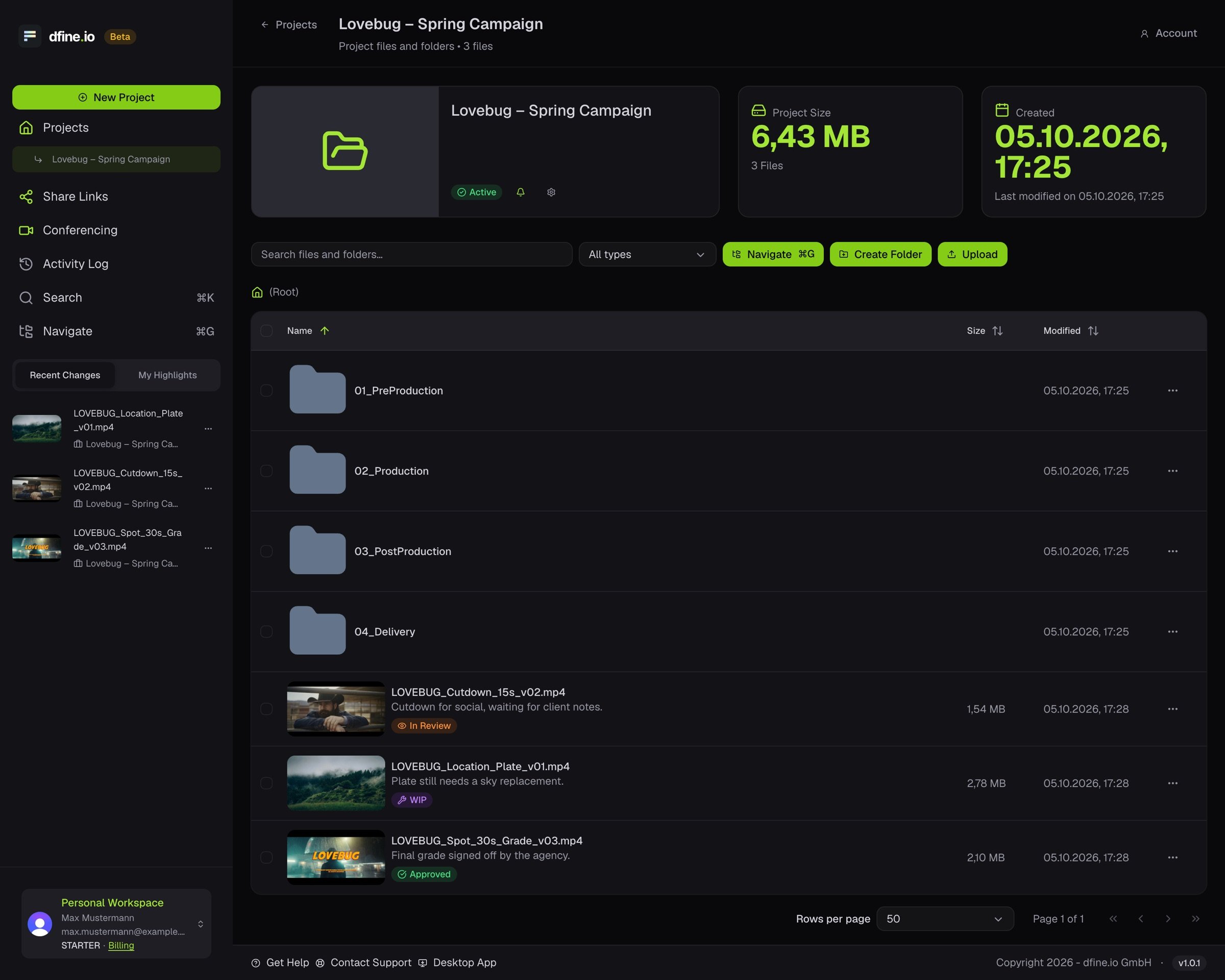Image resolution: width=1225 pixels, height=980 pixels.
Task: Open more options for 04_Delivery row
Action: click(x=1173, y=631)
